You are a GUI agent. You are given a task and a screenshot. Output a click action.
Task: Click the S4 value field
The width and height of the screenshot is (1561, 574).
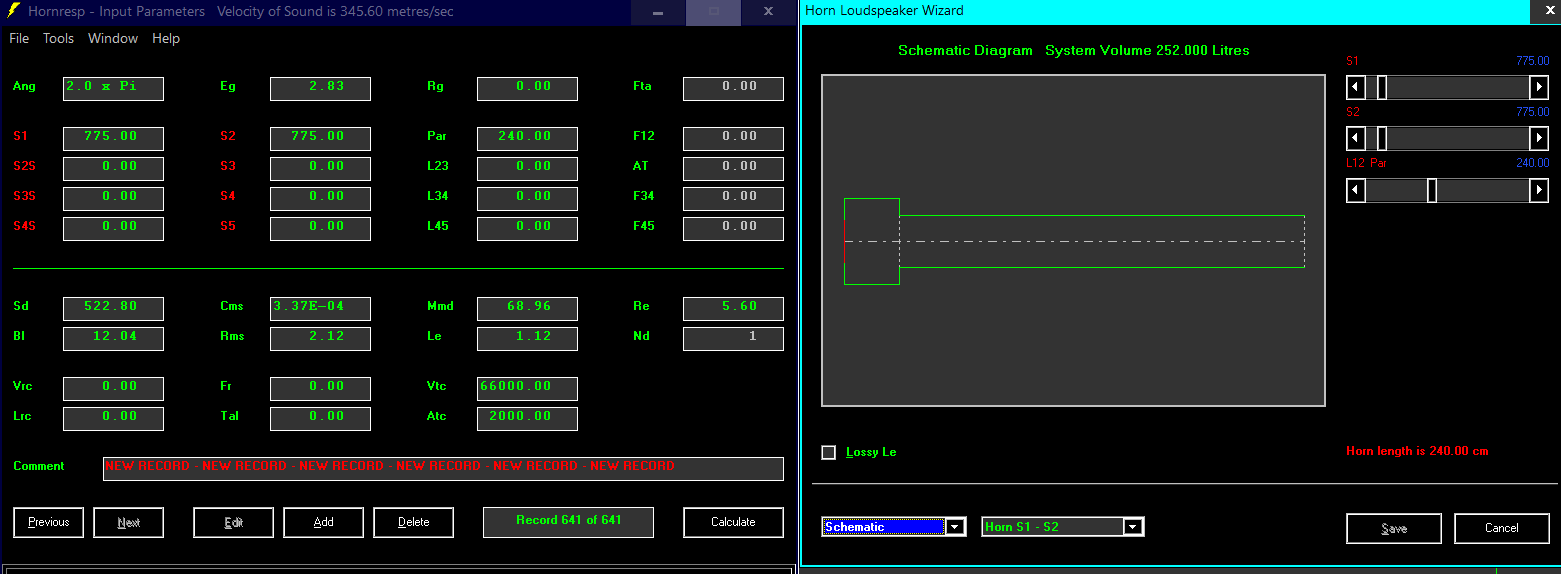[x=320, y=198]
